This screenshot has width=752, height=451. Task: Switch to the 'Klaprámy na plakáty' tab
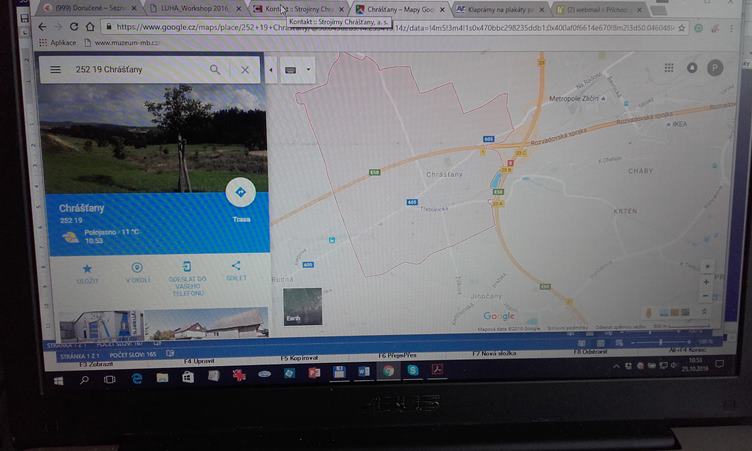(501, 9)
